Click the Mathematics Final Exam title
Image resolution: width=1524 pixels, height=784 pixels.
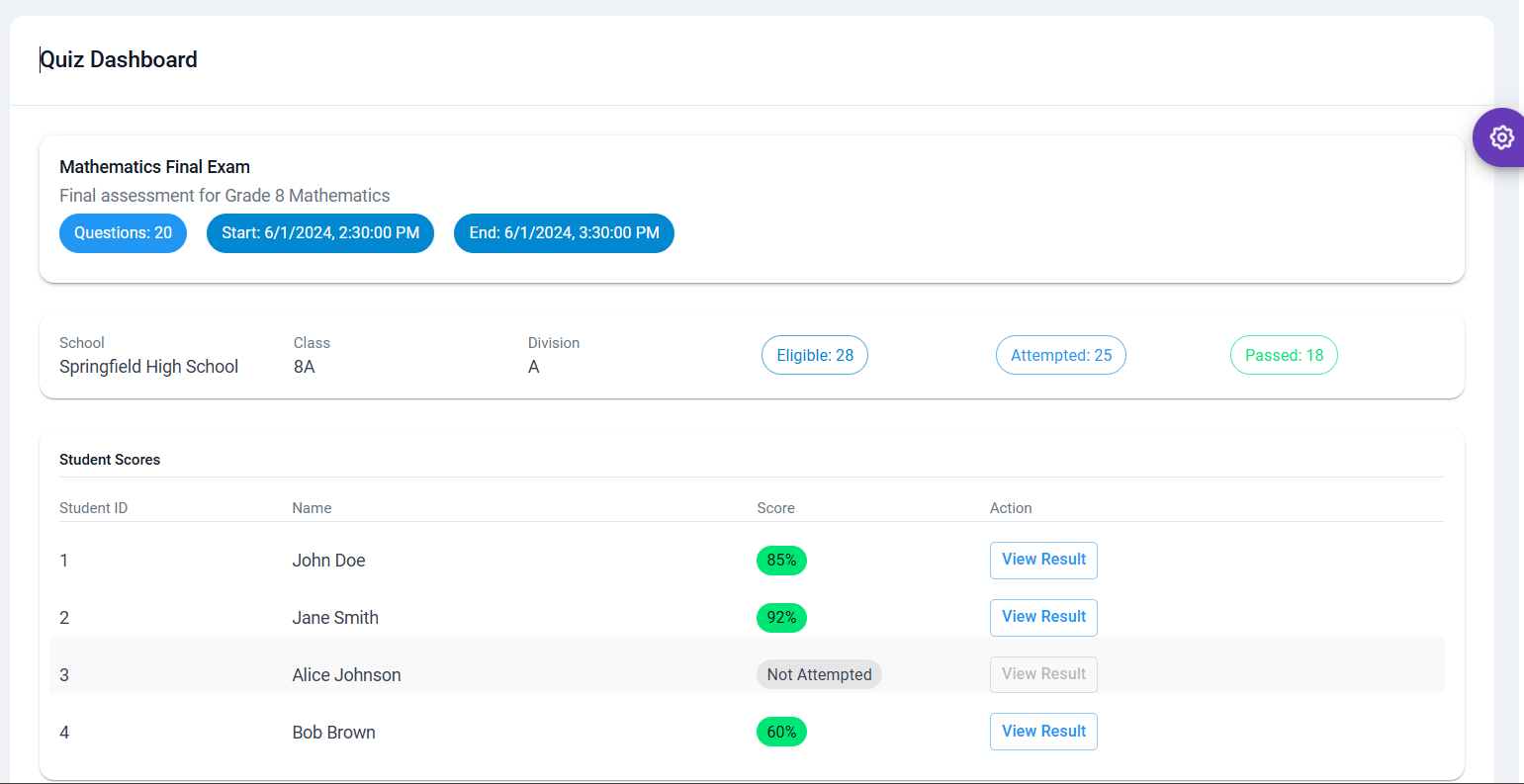(x=154, y=167)
